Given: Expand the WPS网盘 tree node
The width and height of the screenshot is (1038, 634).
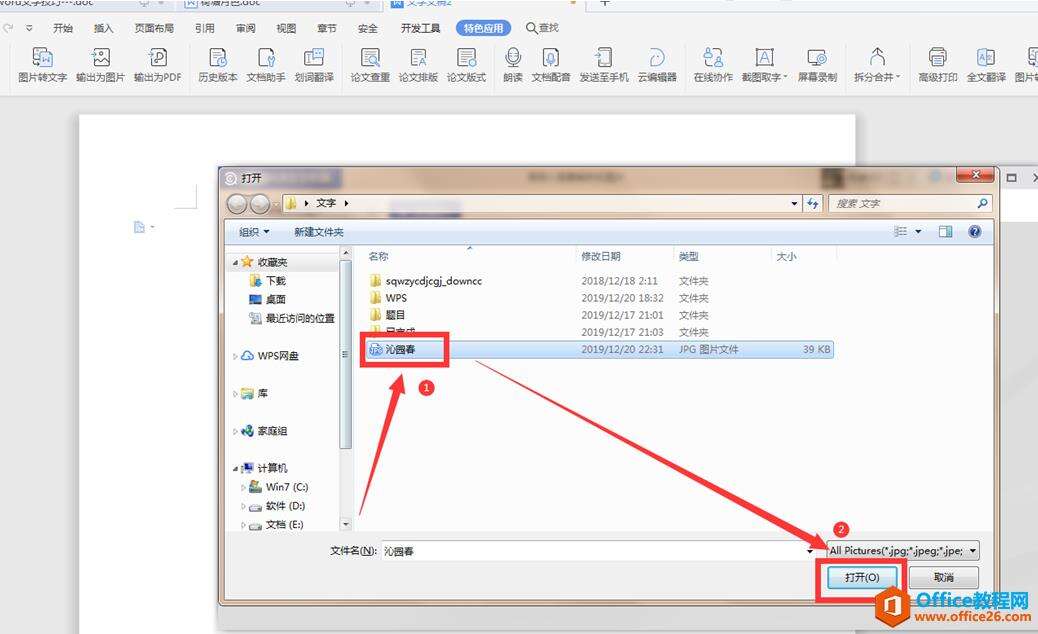Looking at the screenshot, I should (235, 356).
